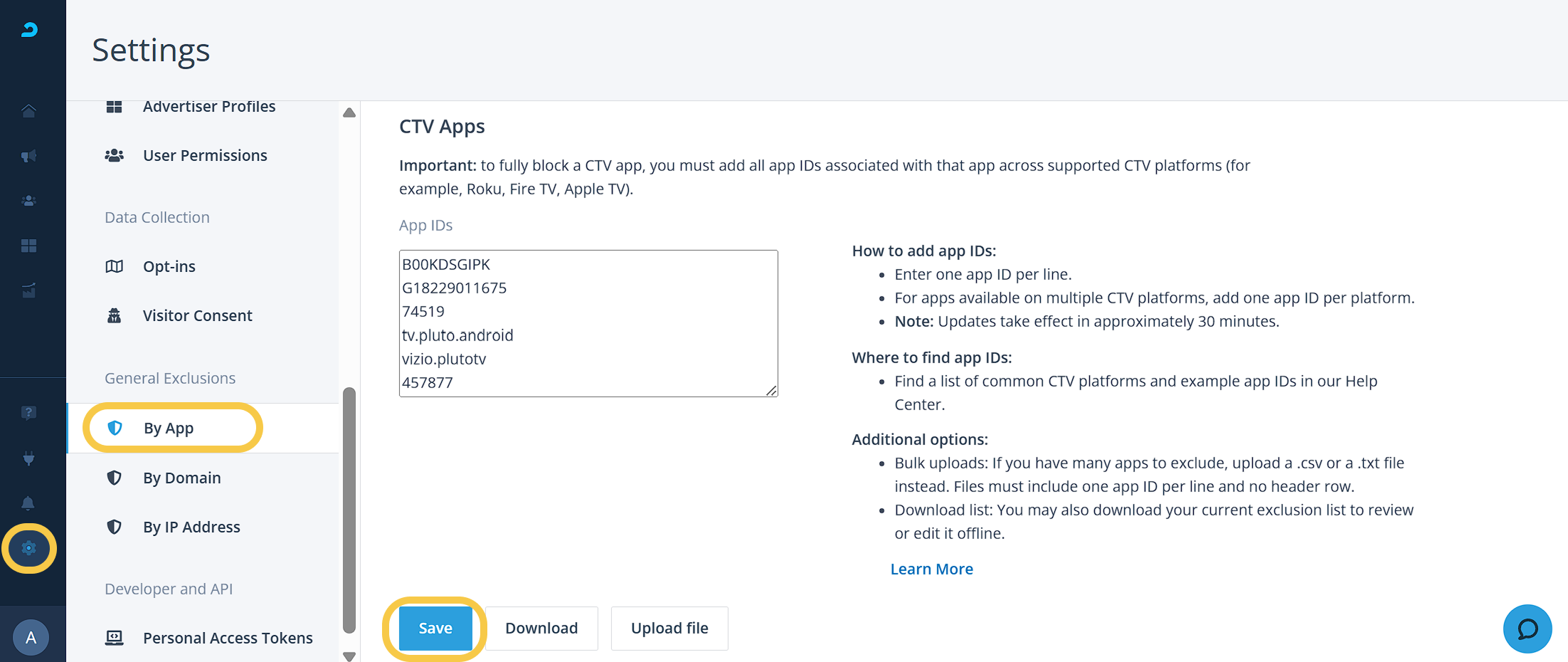Open the chat support bubble
The width and height of the screenshot is (1568, 662).
pyautogui.click(x=1527, y=629)
